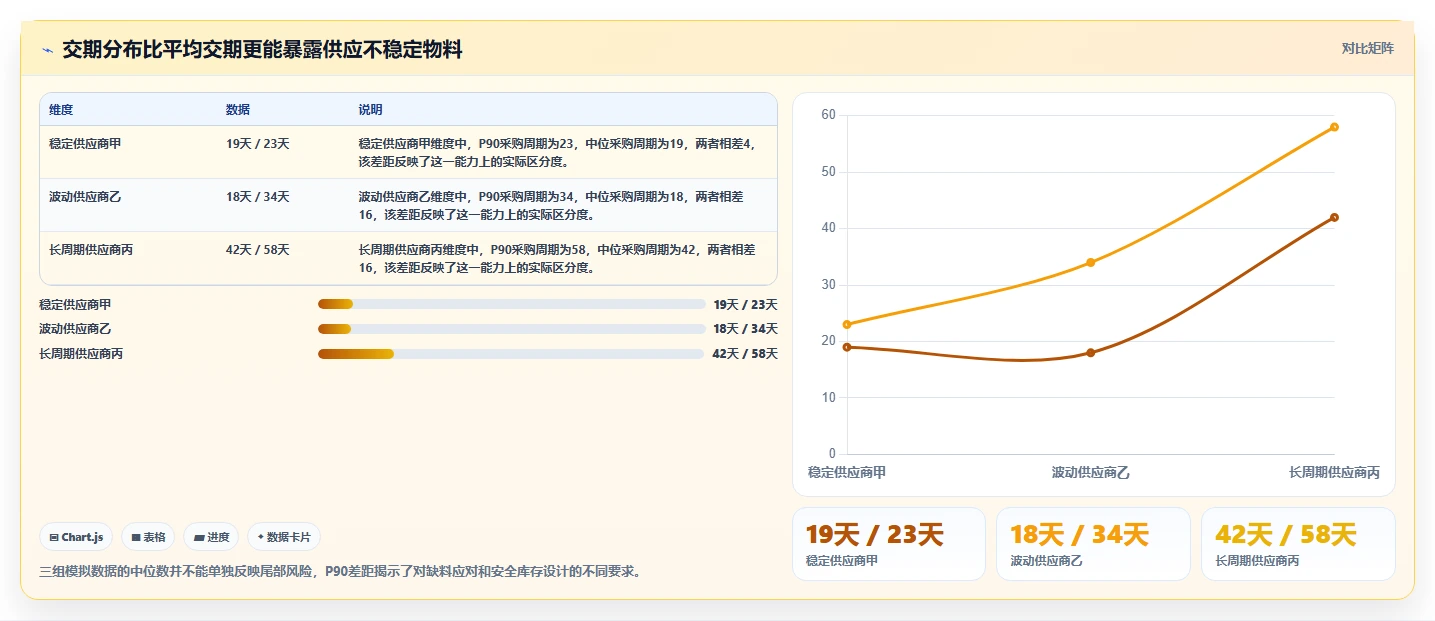
Task: Click the 数据 column header
Action: (x=238, y=110)
